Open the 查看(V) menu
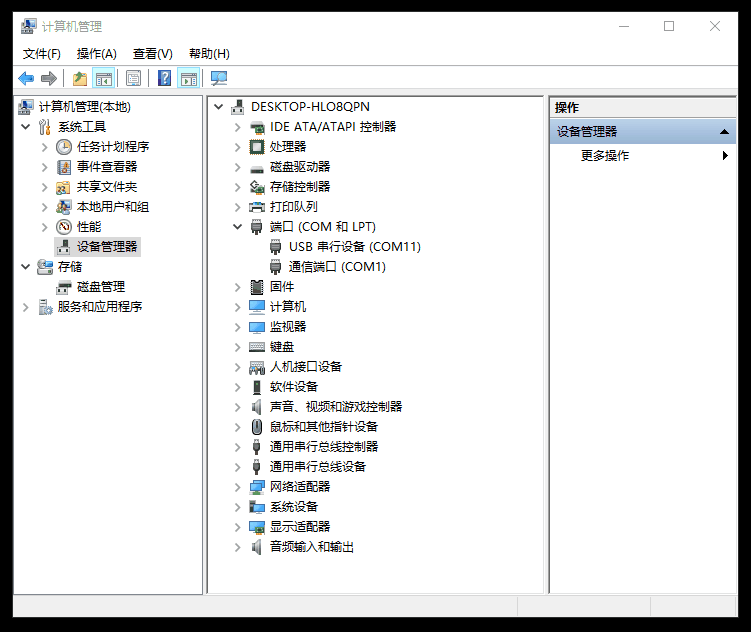Viewport: 751px width, 632px height. [x=152, y=54]
